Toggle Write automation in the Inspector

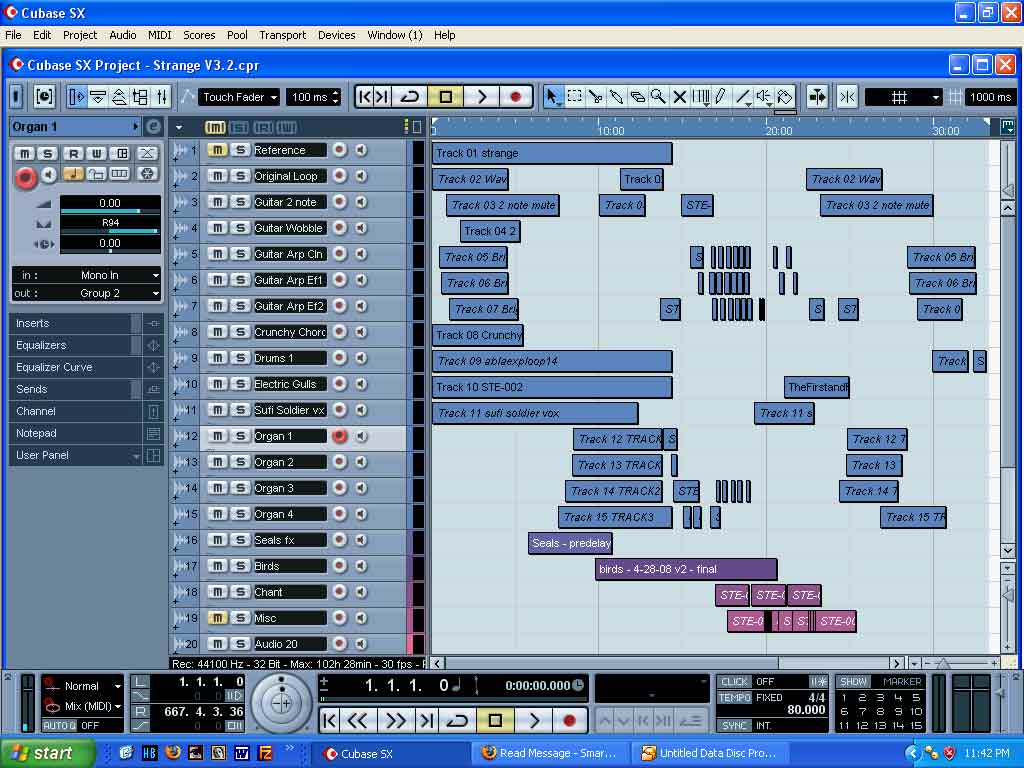tap(97, 153)
